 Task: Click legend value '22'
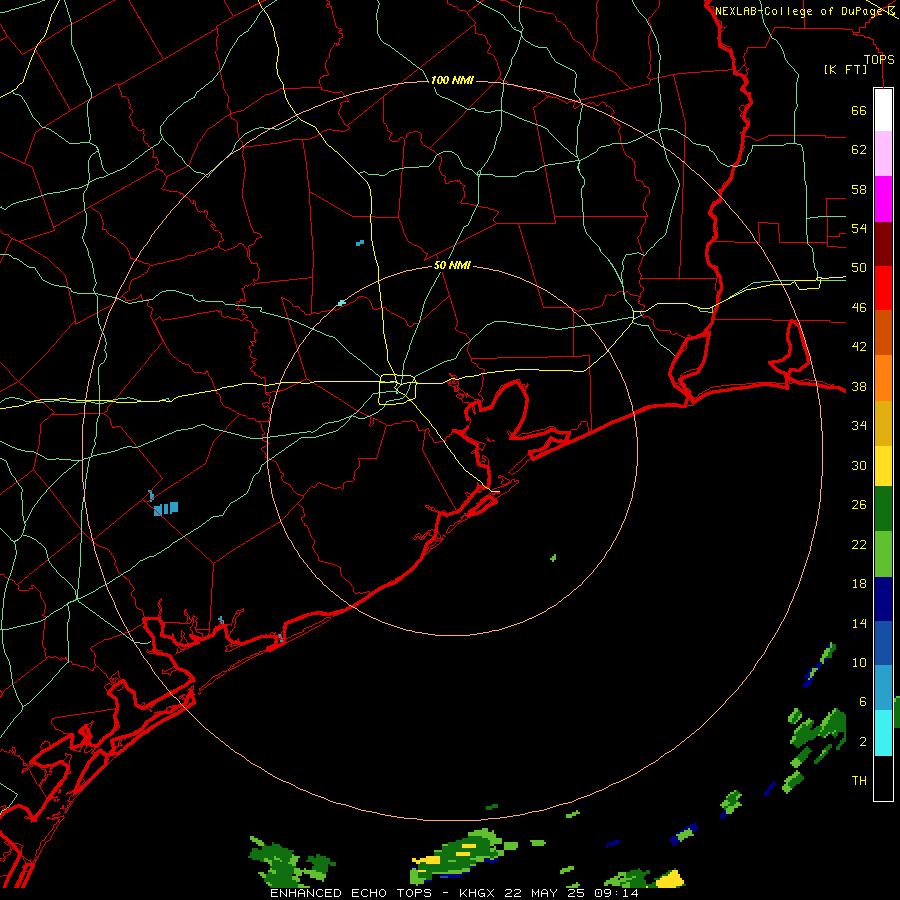[x=859, y=544]
